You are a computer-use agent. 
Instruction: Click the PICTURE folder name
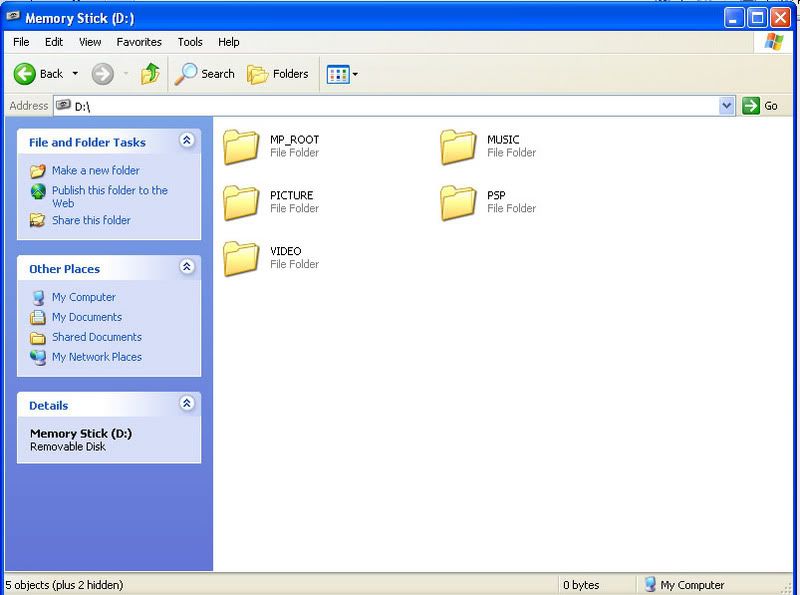click(x=291, y=195)
